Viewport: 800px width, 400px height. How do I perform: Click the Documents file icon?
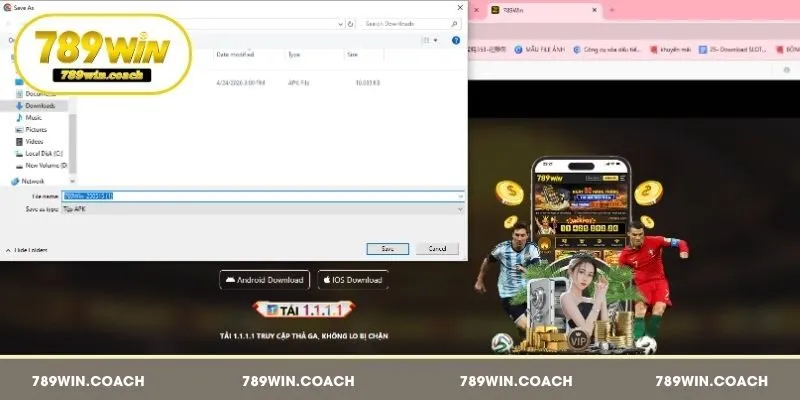[19, 94]
